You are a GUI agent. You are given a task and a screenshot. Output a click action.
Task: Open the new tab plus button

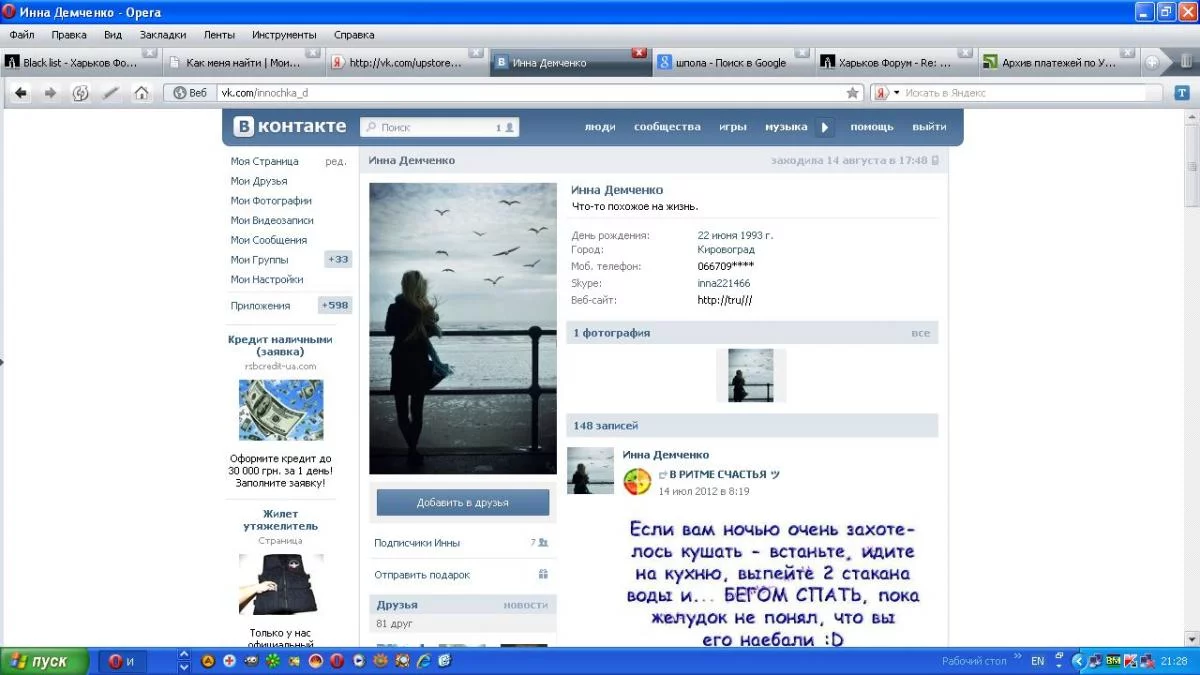click(1152, 62)
